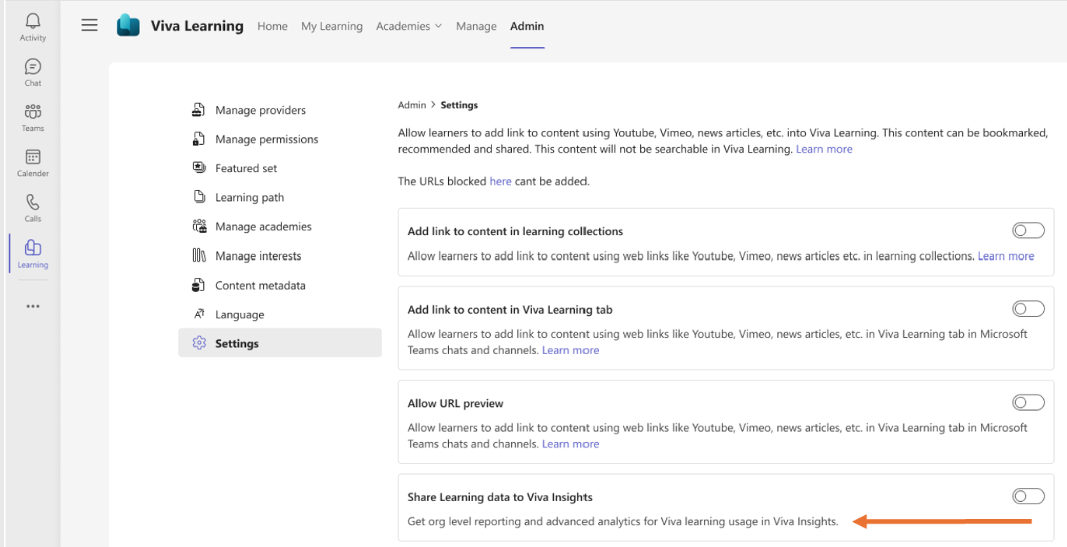Go to the Home tab

(272, 26)
